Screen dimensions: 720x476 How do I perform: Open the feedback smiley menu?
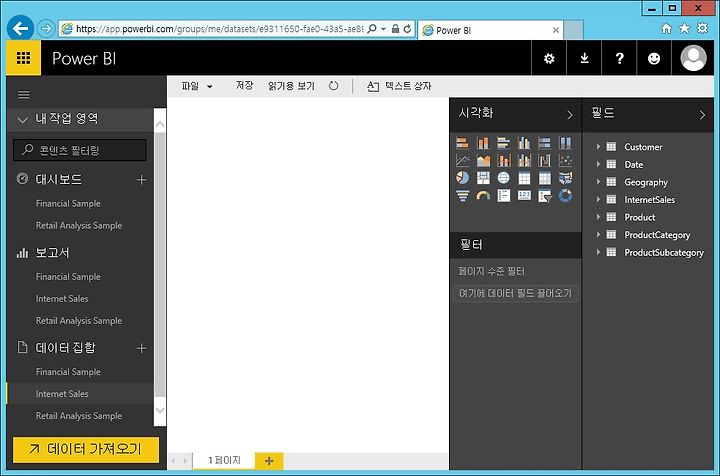point(654,58)
